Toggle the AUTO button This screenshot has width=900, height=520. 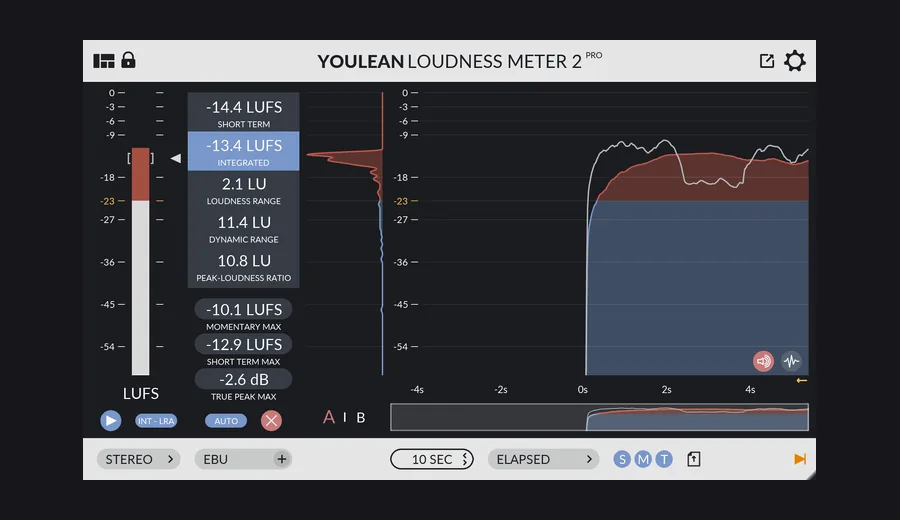pyautogui.click(x=226, y=421)
